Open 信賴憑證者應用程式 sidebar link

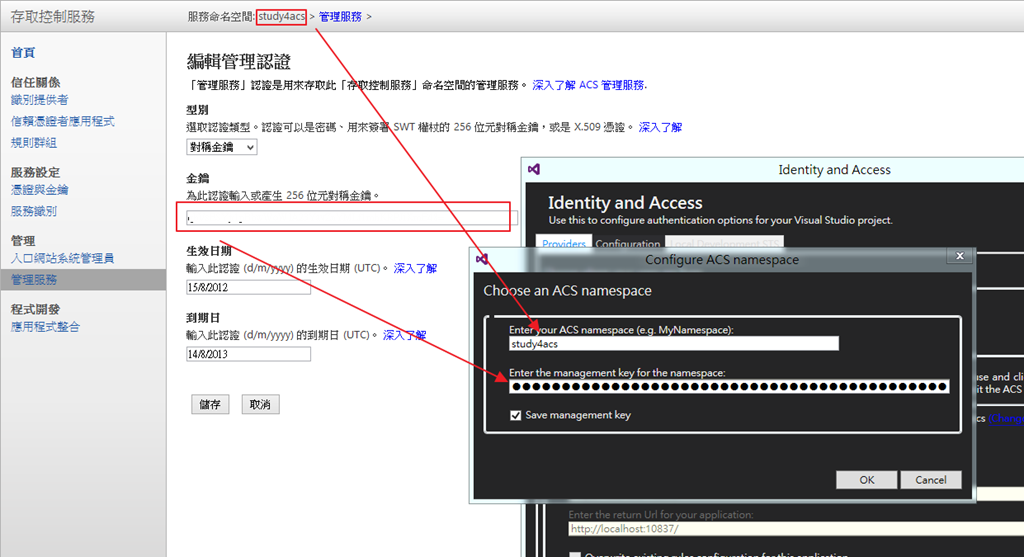[63, 121]
